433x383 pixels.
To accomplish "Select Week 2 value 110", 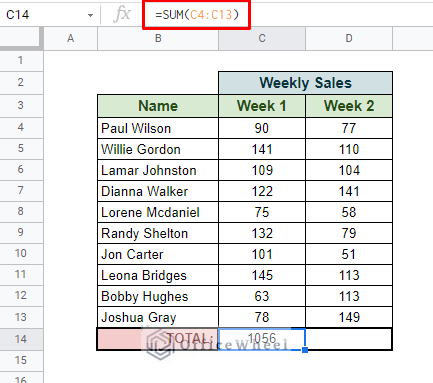I will coord(349,149).
